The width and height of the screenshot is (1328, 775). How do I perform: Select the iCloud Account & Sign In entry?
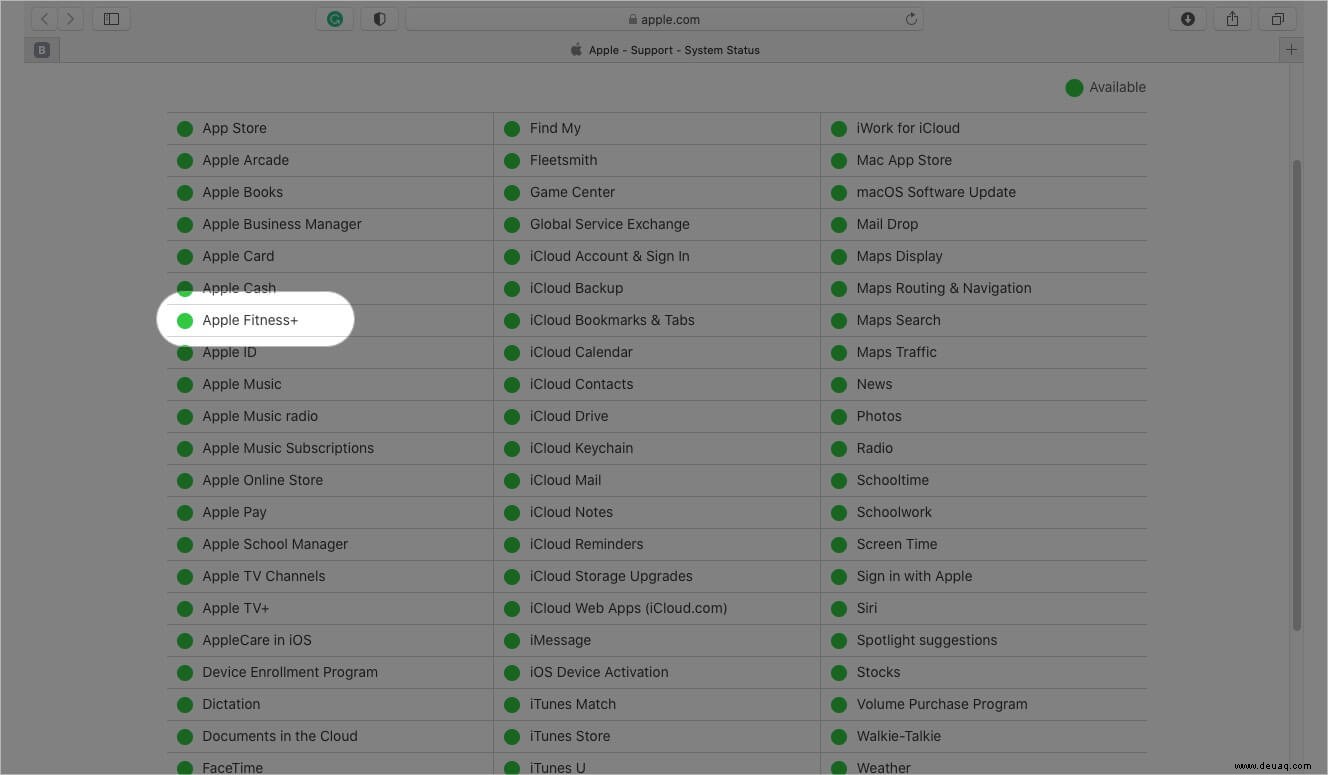tap(609, 256)
